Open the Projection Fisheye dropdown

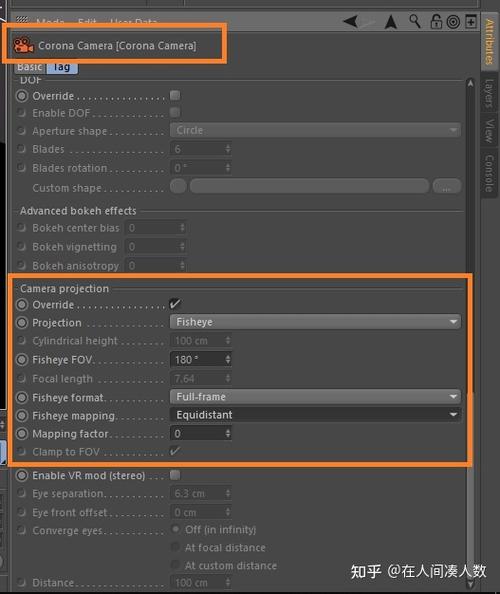coord(315,322)
